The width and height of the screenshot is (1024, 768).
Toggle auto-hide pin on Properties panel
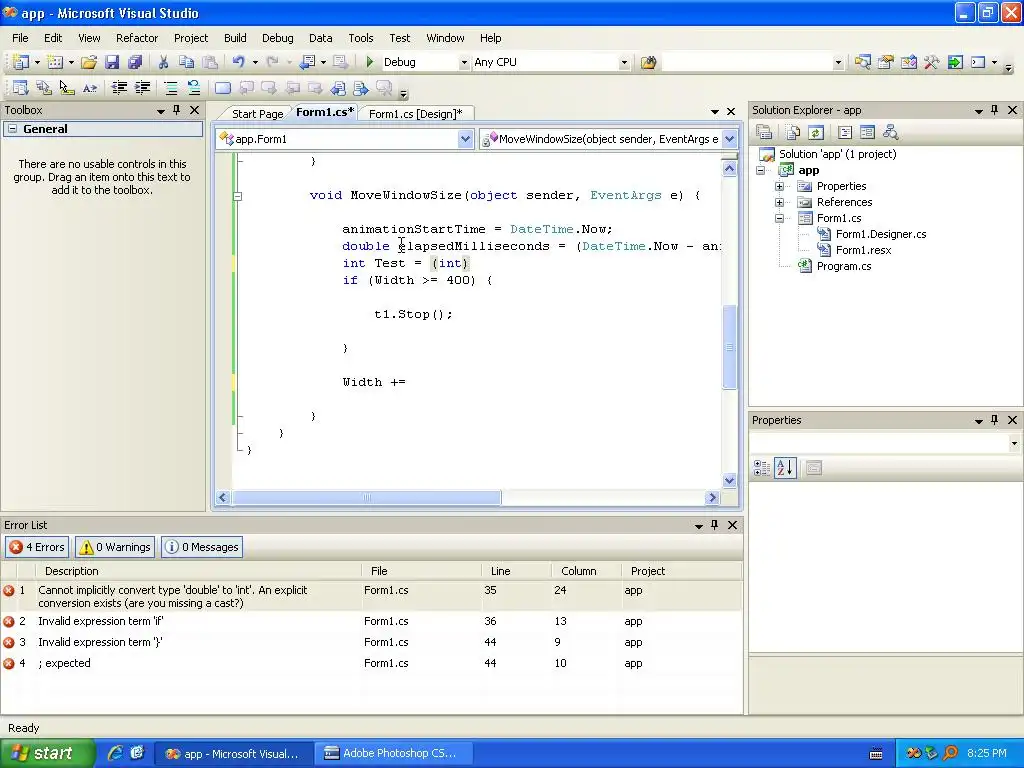point(995,420)
